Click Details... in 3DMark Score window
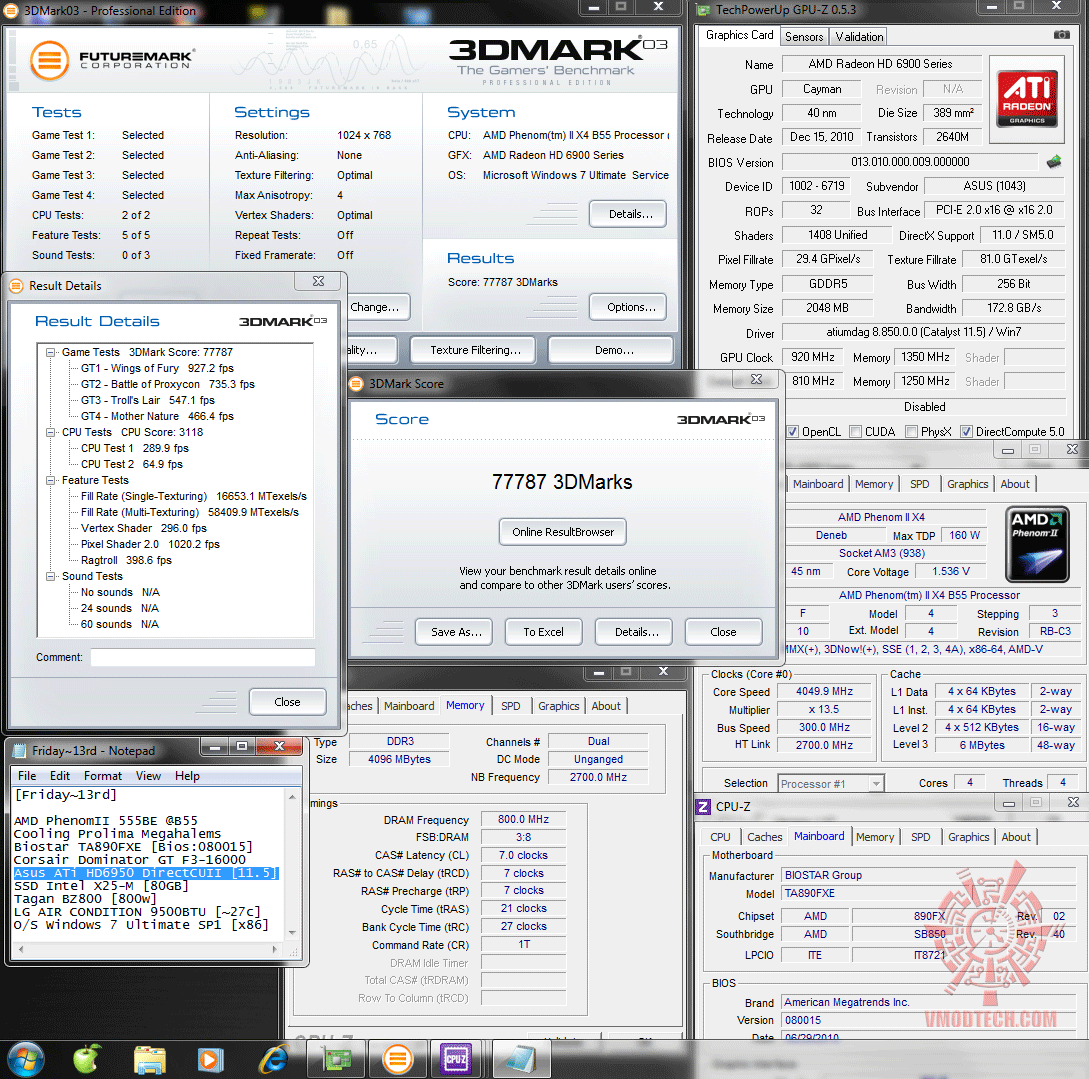1089x1079 pixels. pos(634,632)
